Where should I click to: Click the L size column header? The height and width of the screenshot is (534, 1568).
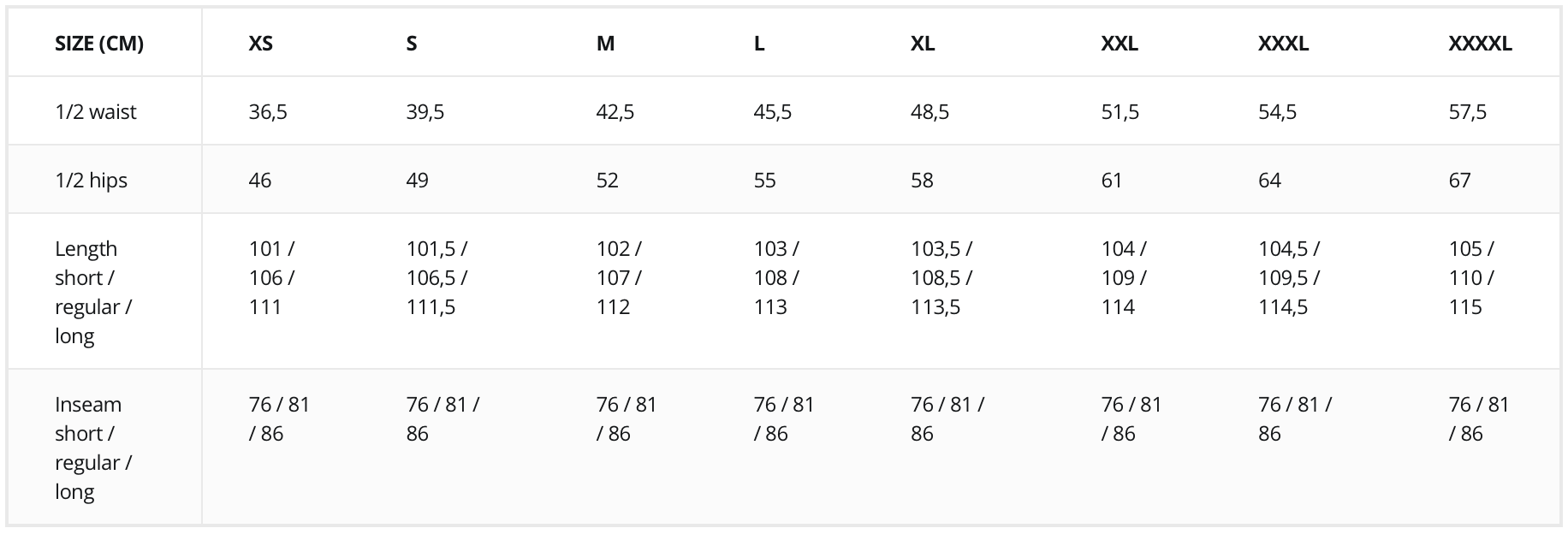(x=759, y=44)
